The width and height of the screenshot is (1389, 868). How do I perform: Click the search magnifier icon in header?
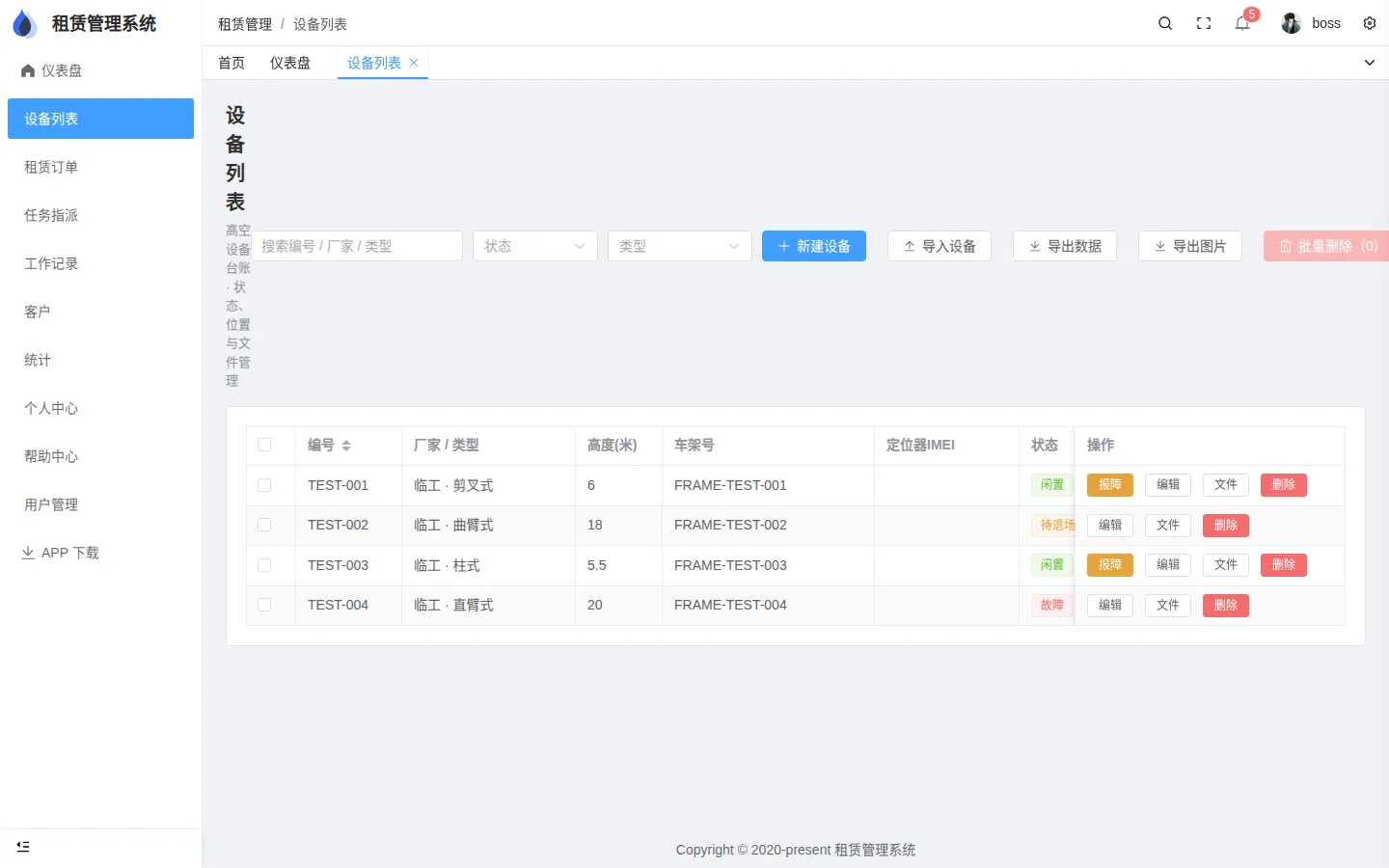[x=1165, y=23]
